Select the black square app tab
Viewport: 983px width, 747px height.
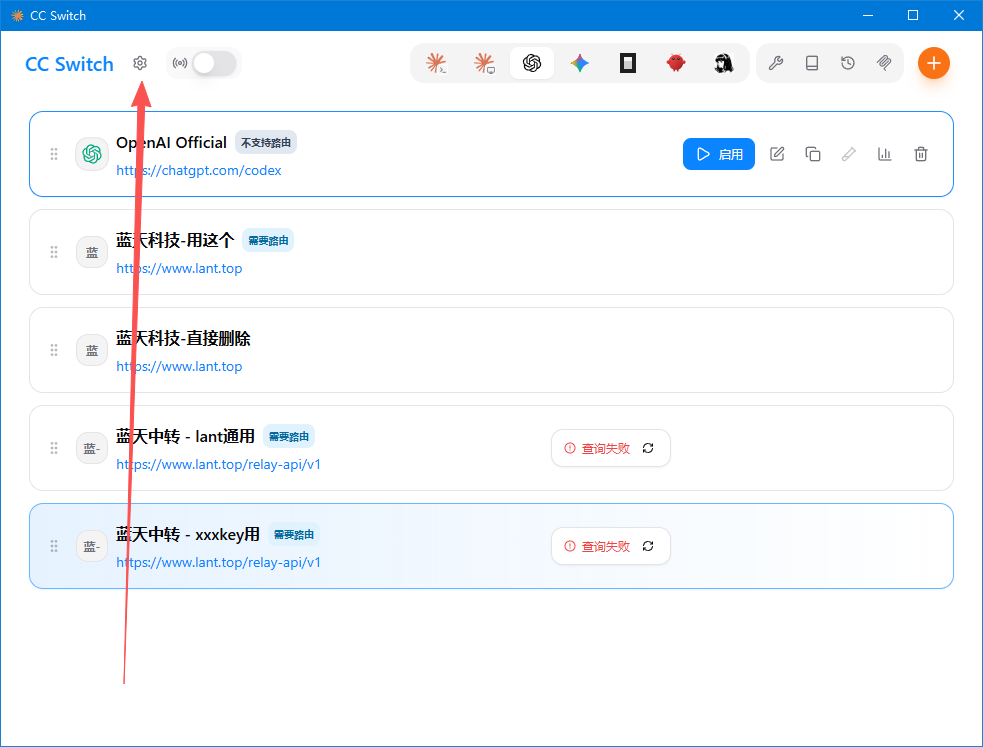click(x=628, y=63)
